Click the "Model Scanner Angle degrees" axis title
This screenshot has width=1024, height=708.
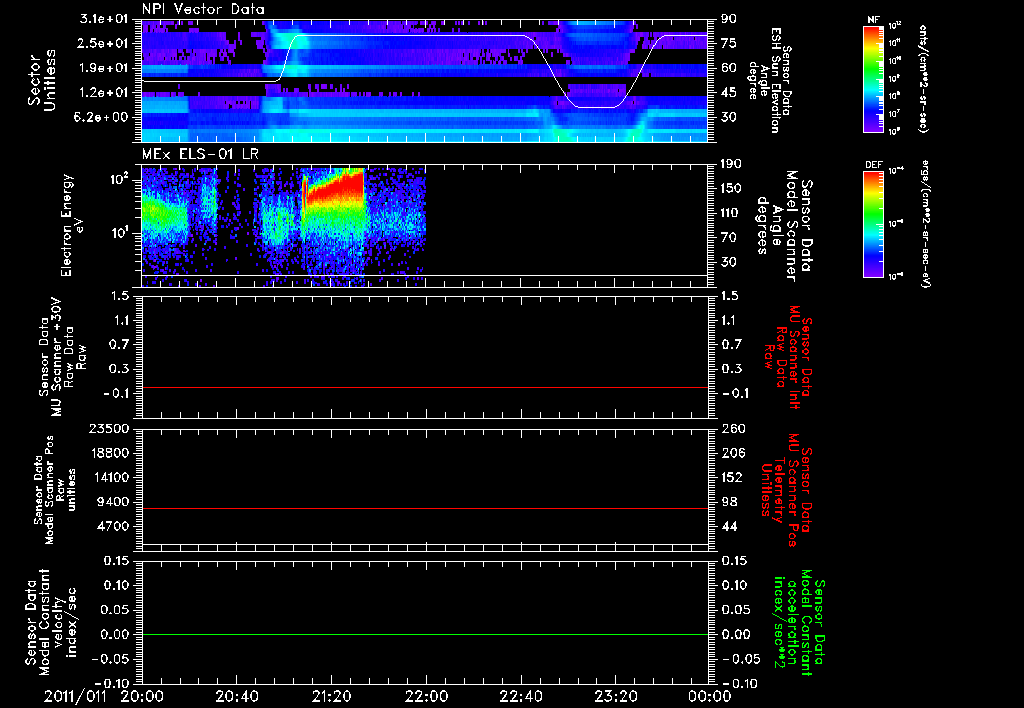784,226
